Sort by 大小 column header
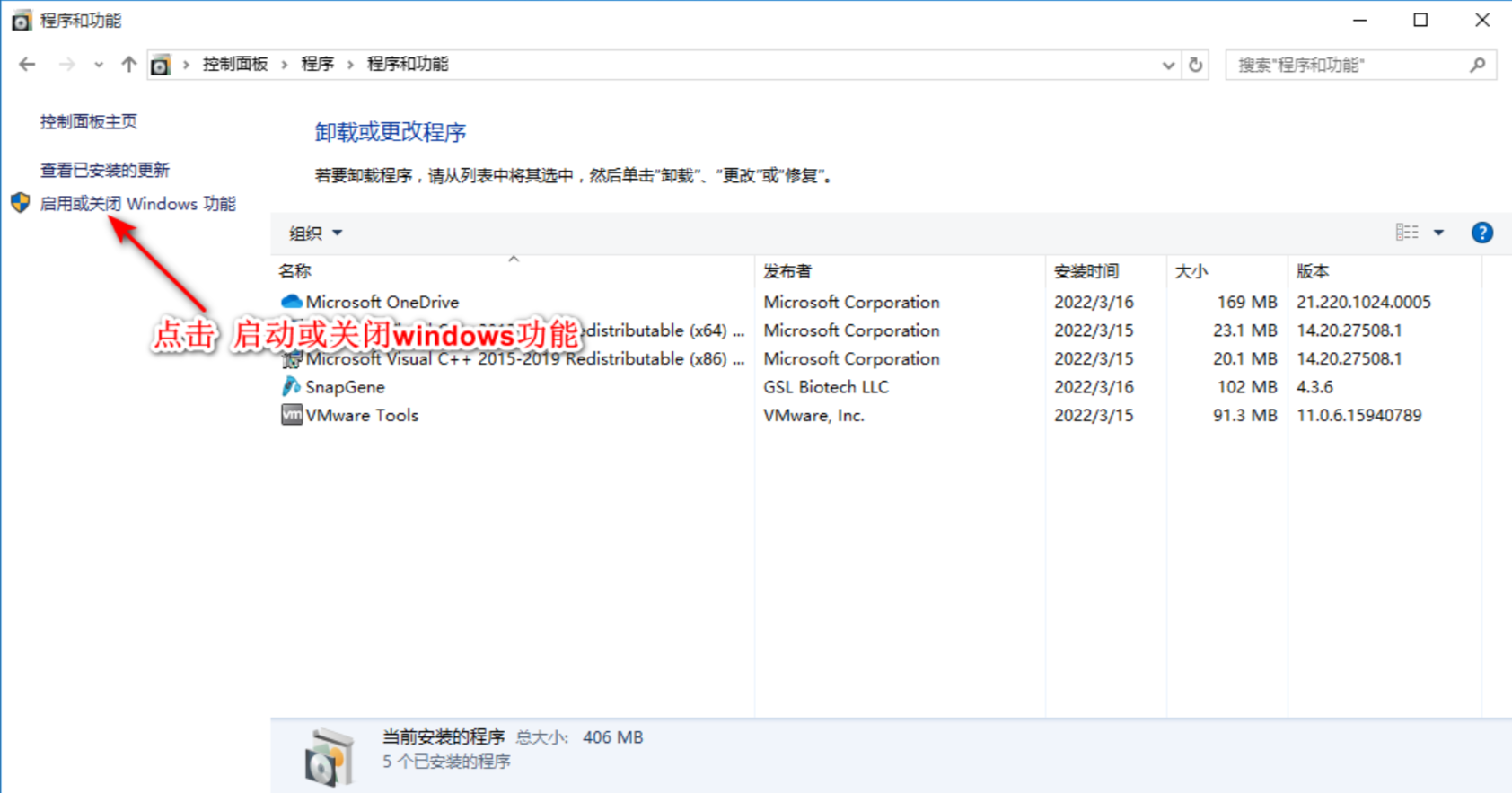 1226,271
